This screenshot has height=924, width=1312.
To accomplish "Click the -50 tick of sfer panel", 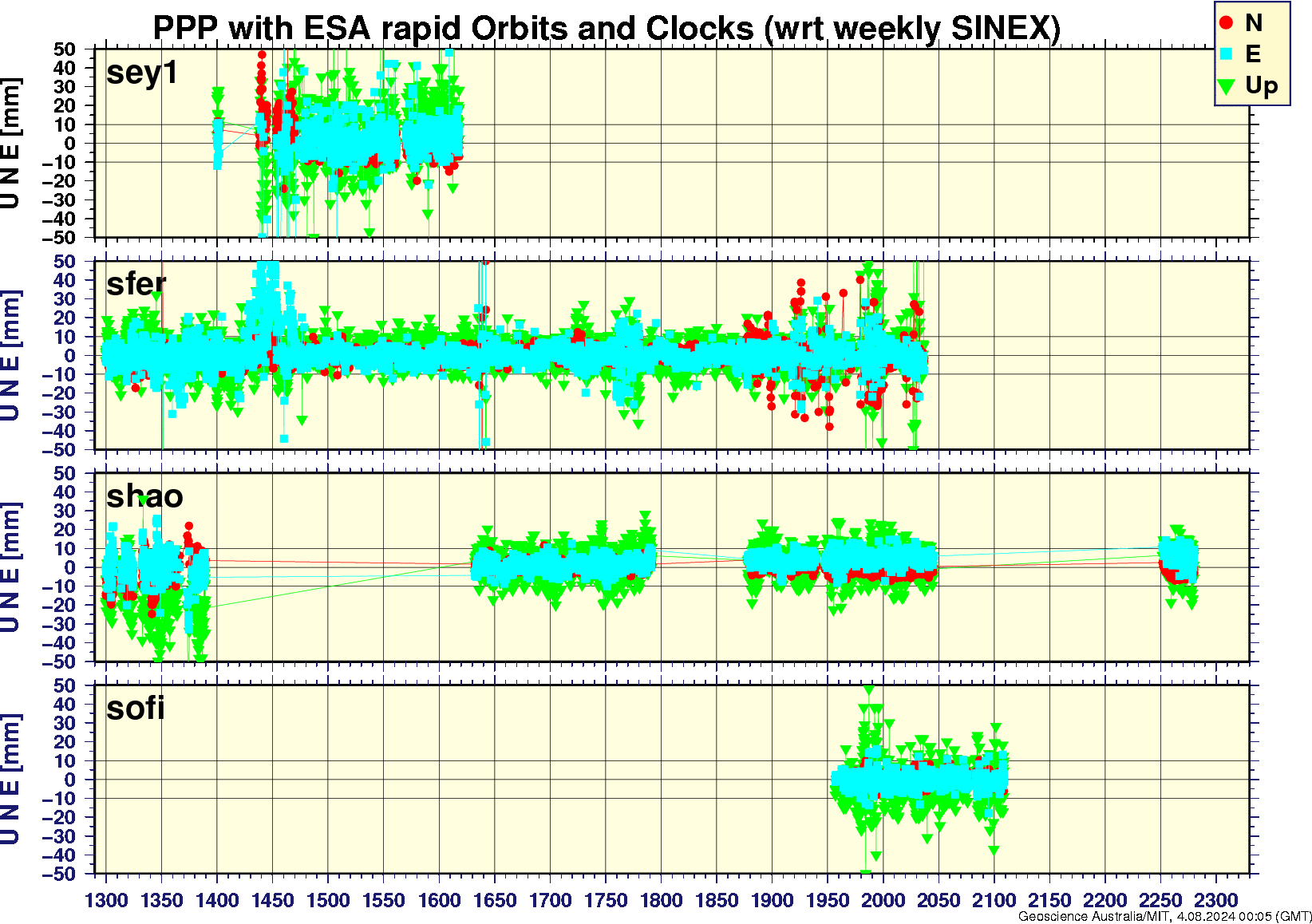I will pyautogui.click(x=61, y=450).
